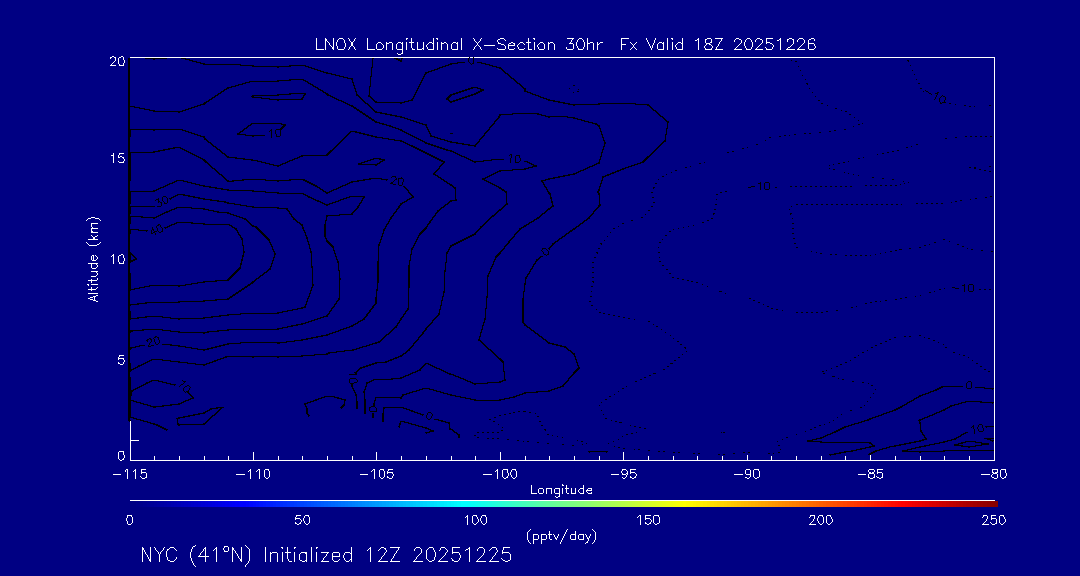
Task: Click the longitude tick label -95
Action: 623,475
